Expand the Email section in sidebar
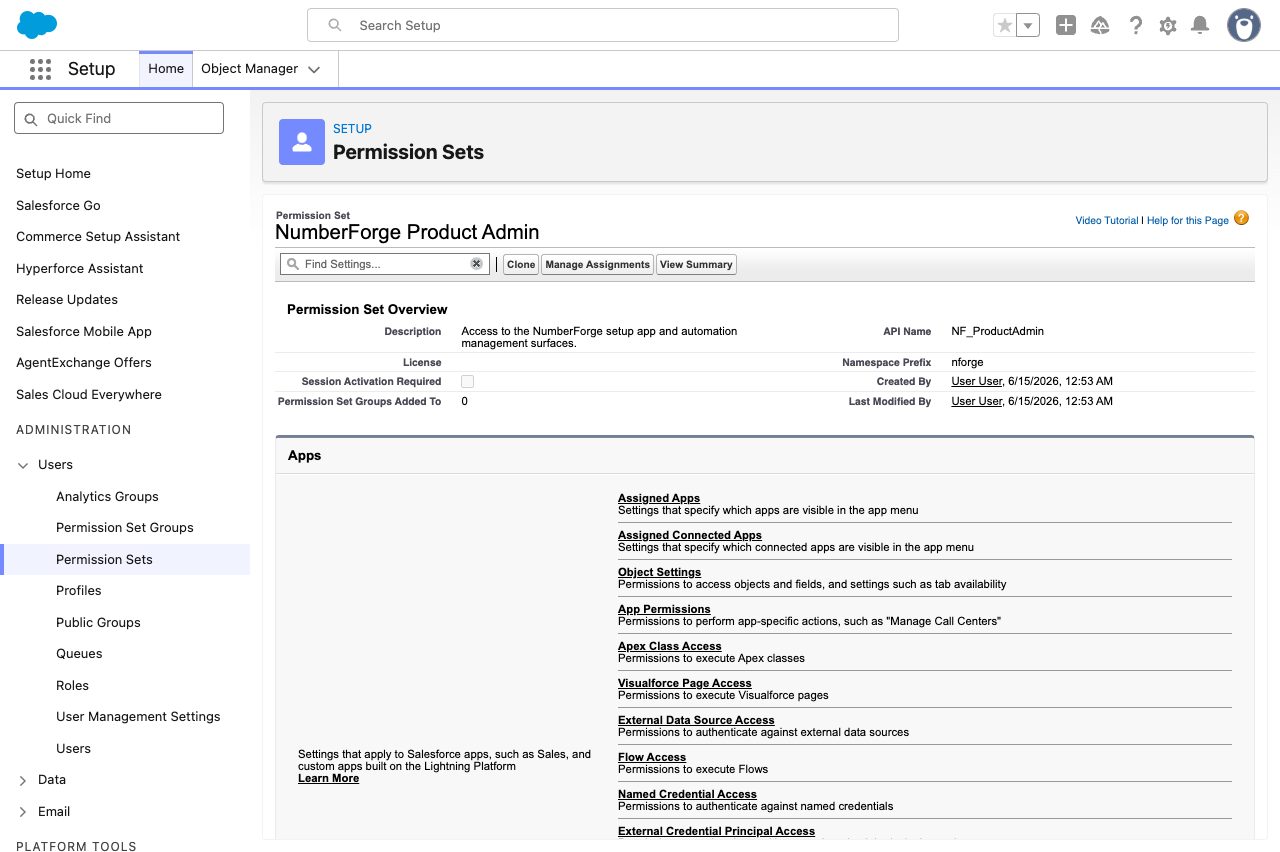Screen dimensions: 1280x852 coord(23,812)
